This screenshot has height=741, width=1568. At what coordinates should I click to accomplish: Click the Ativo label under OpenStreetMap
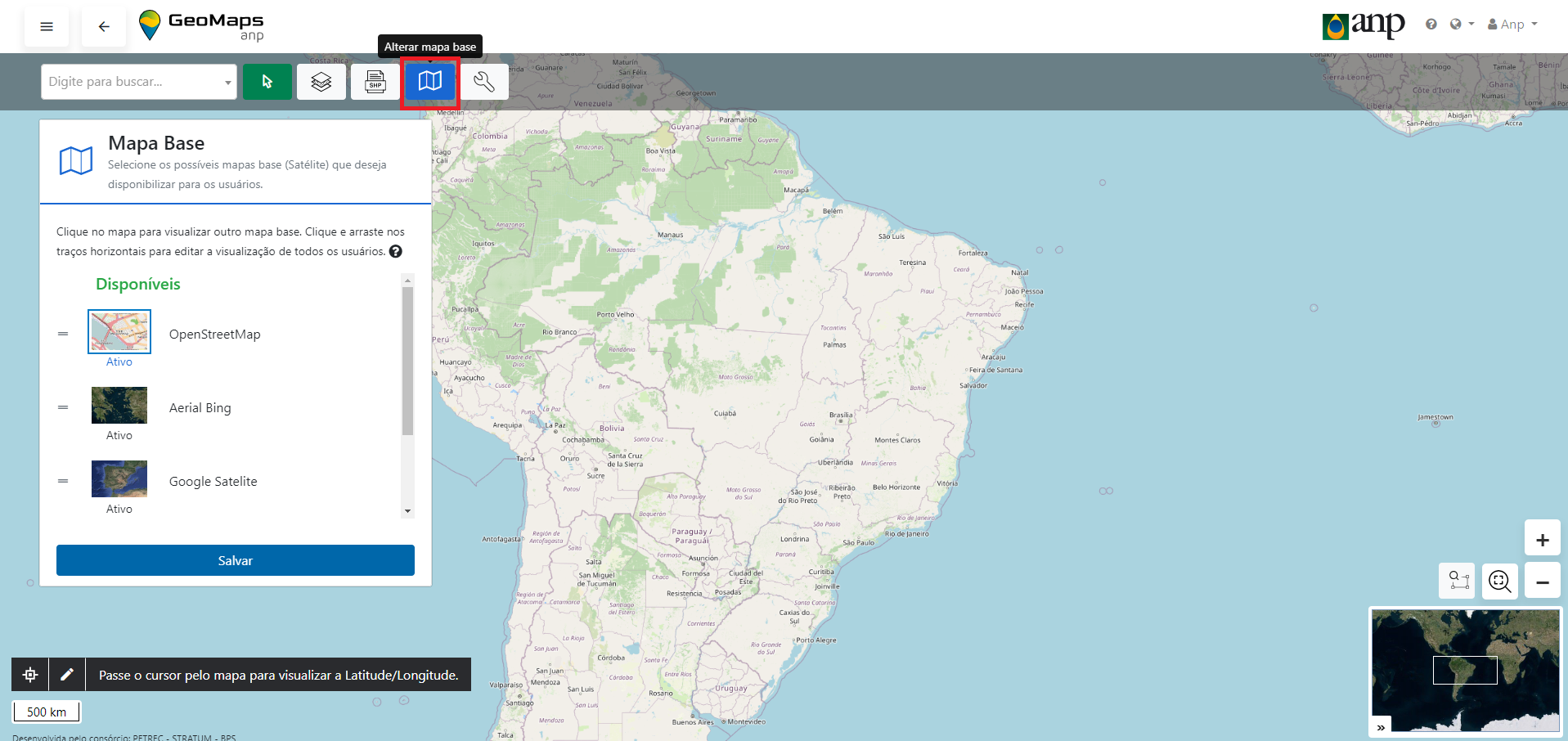coord(119,362)
